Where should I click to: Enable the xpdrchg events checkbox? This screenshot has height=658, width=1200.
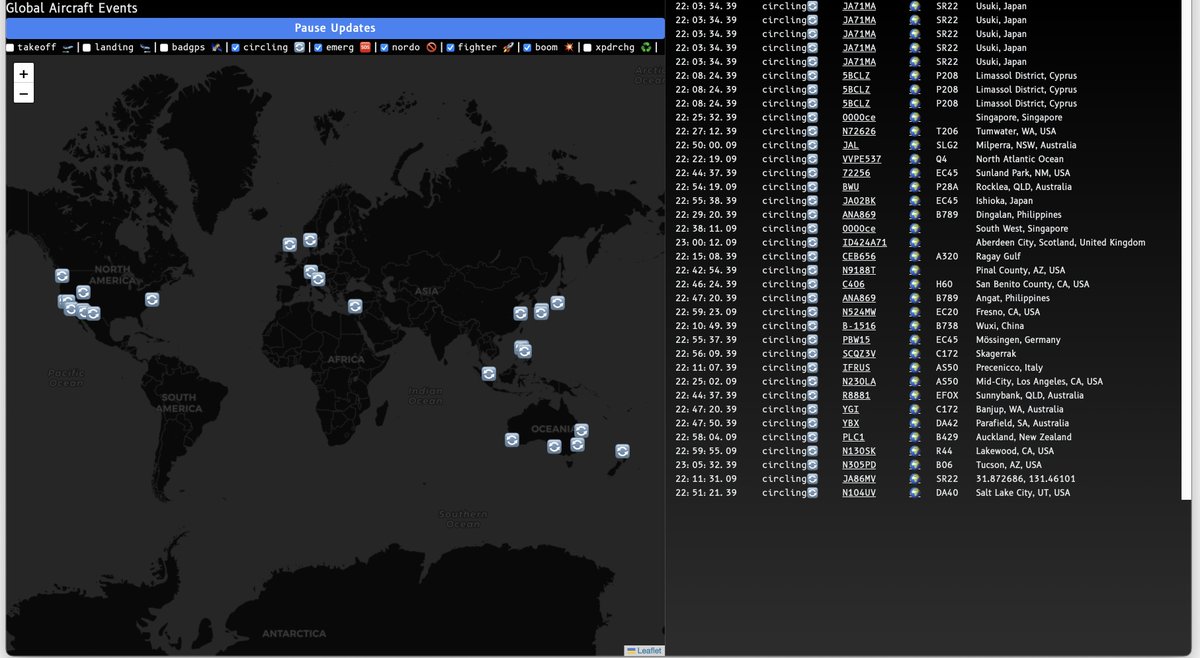(x=587, y=47)
